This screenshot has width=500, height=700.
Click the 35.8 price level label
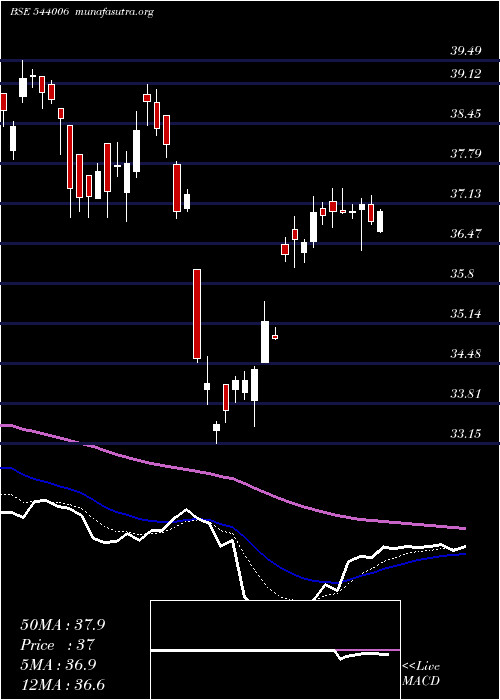point(462,274)
